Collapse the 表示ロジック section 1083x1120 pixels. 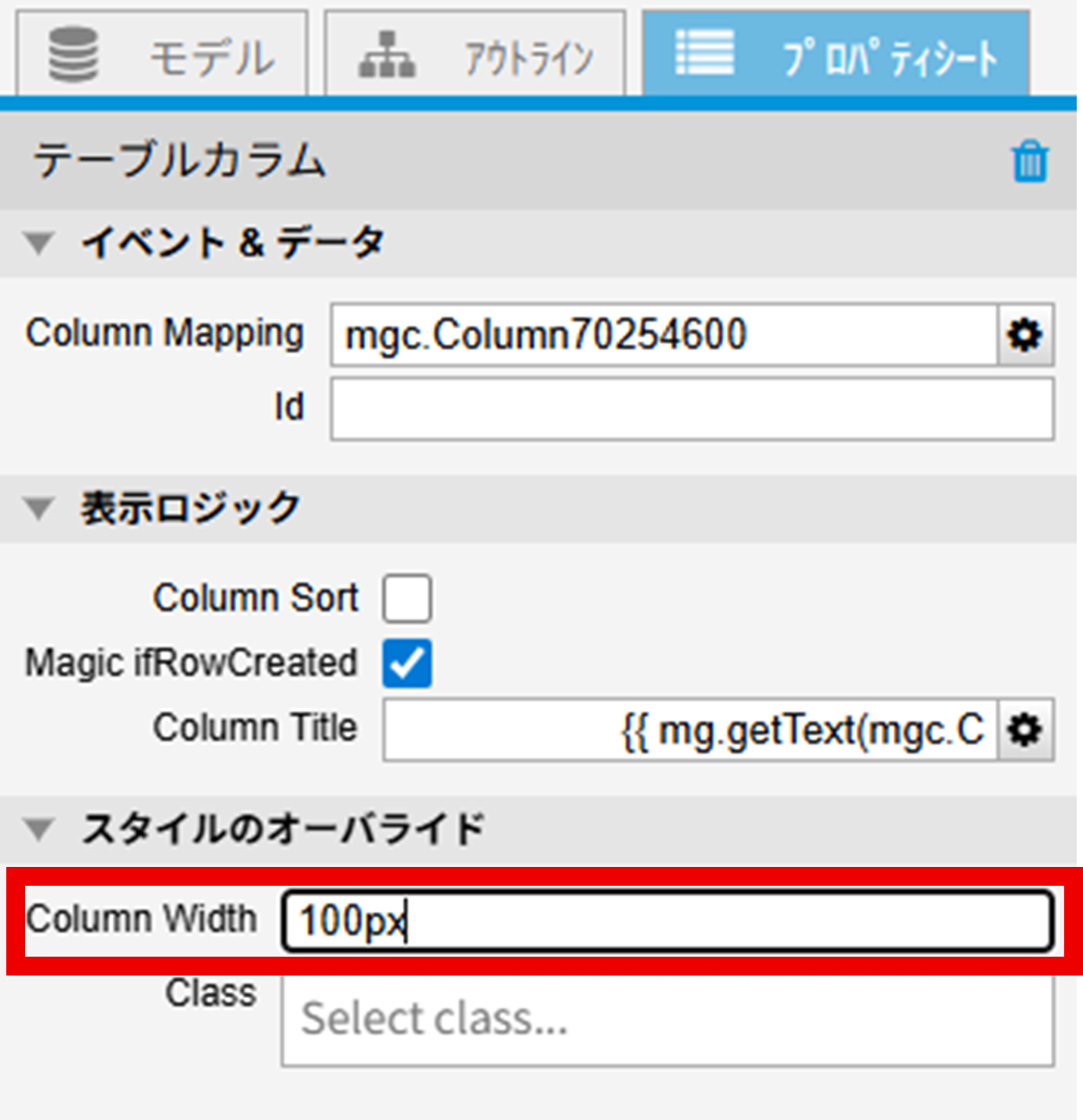[39, 509]
